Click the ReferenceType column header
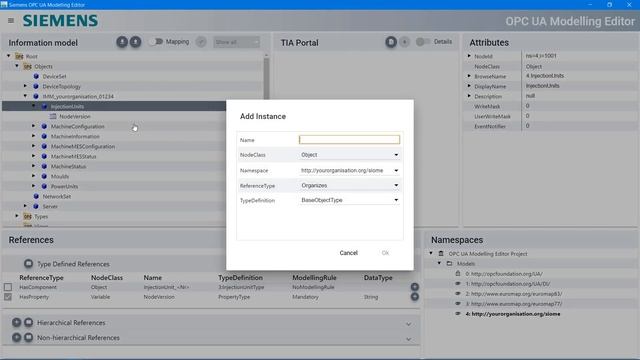 [41, 278]
